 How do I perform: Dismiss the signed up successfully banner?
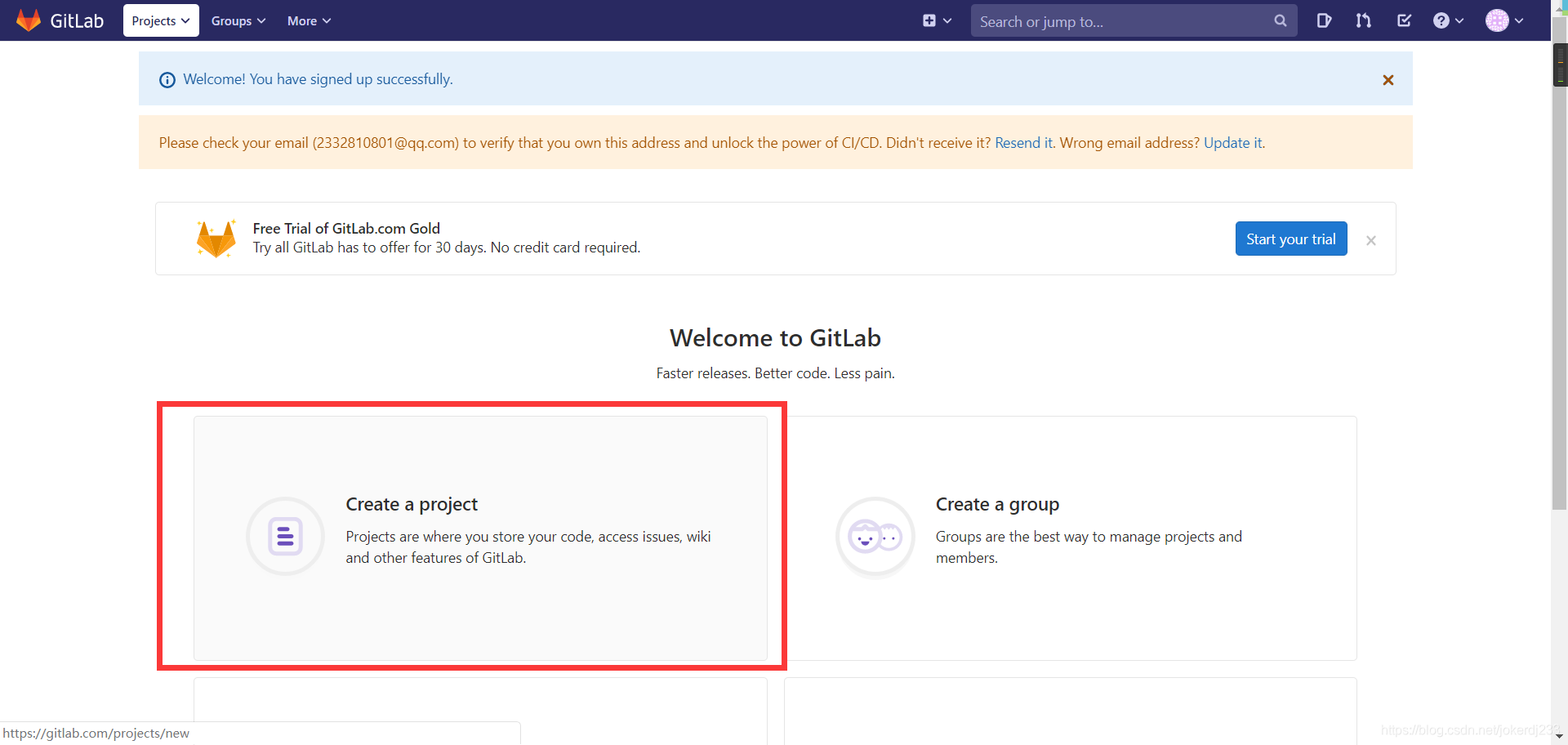pos(1388,80)
